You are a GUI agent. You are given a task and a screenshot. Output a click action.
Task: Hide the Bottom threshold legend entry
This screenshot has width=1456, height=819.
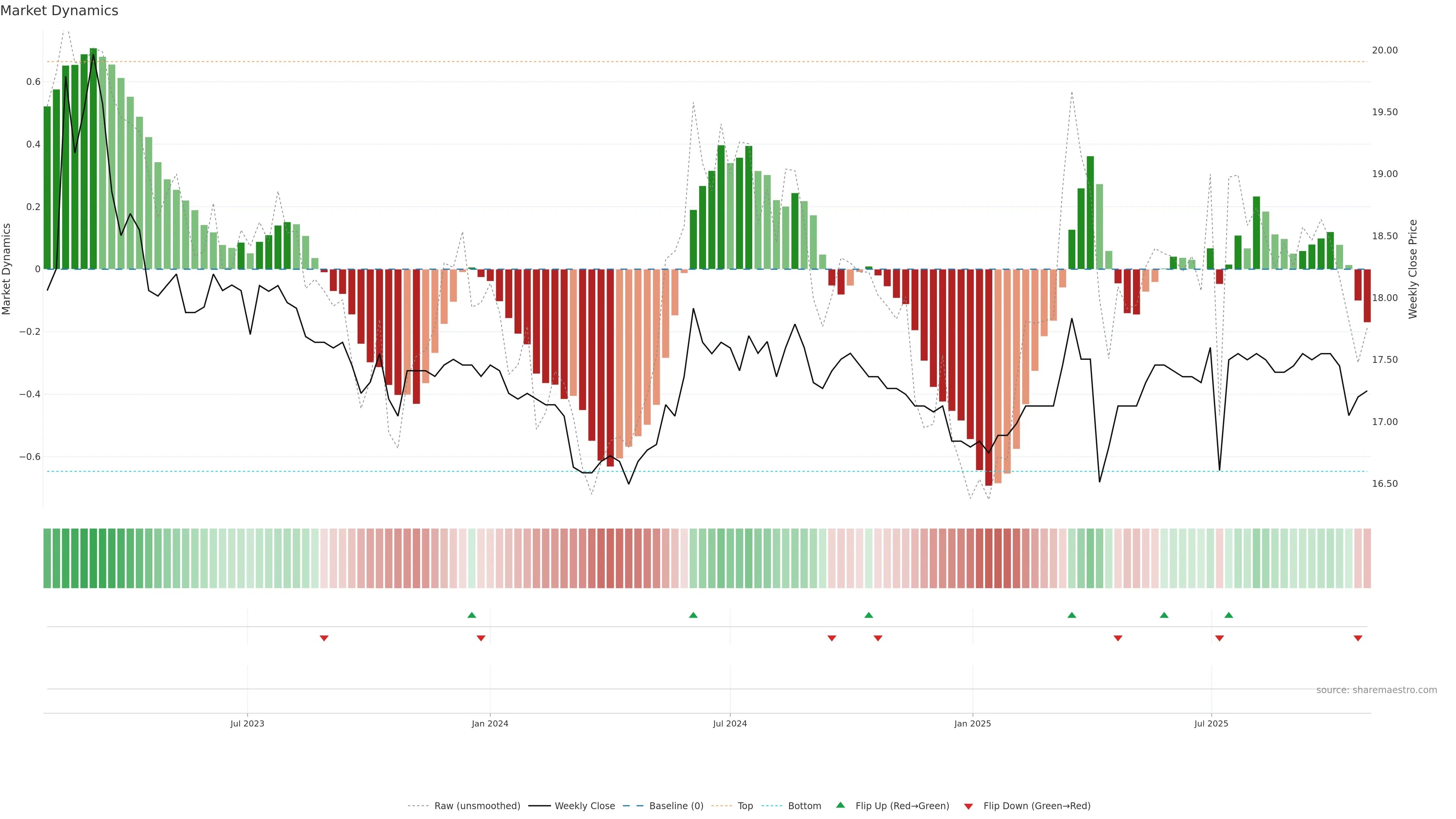click(x=804, y=805)
